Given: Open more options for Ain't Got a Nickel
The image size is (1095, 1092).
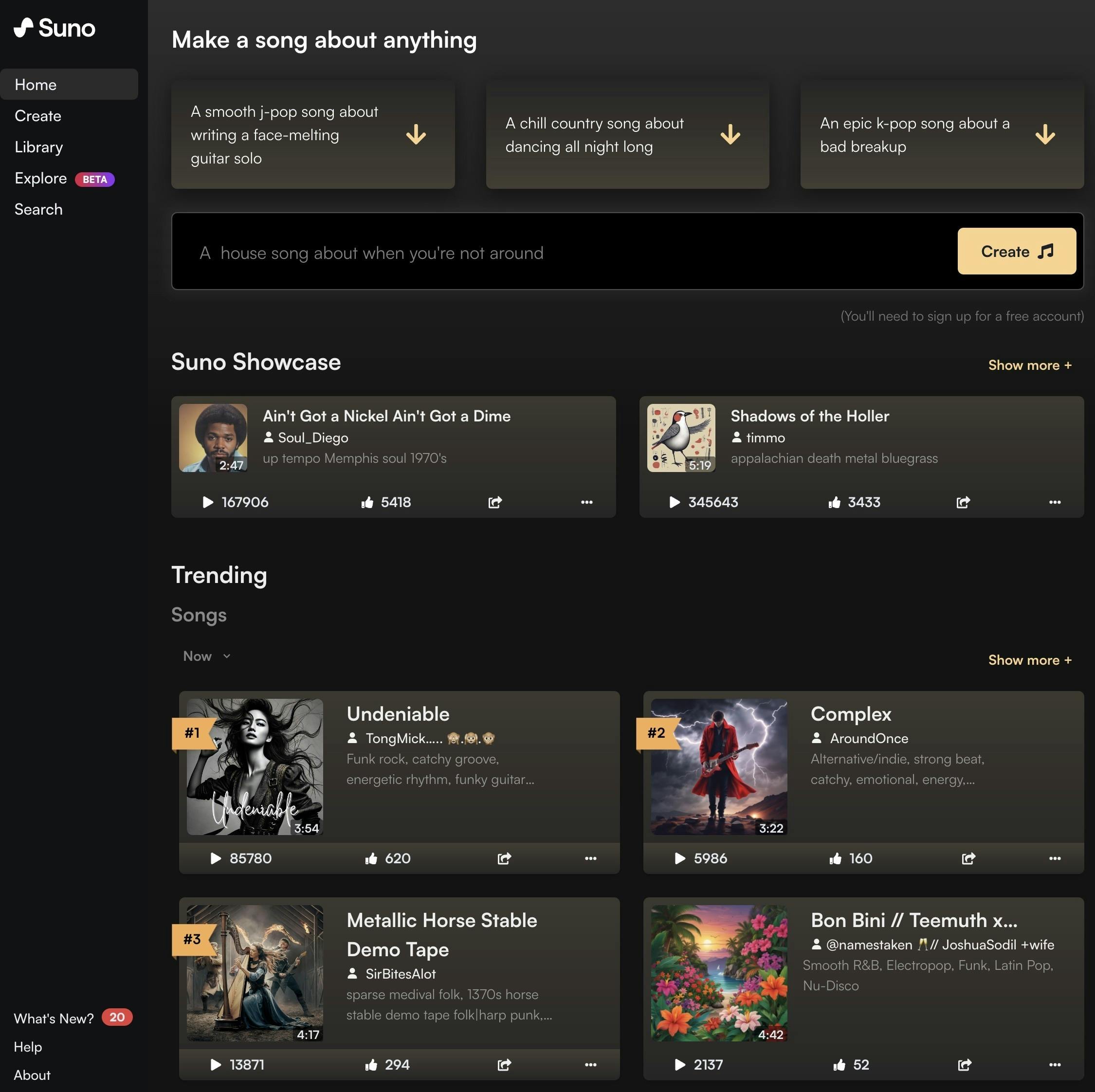Looking at the screenshot, I should pyautogui.click(x=586, y=502).
